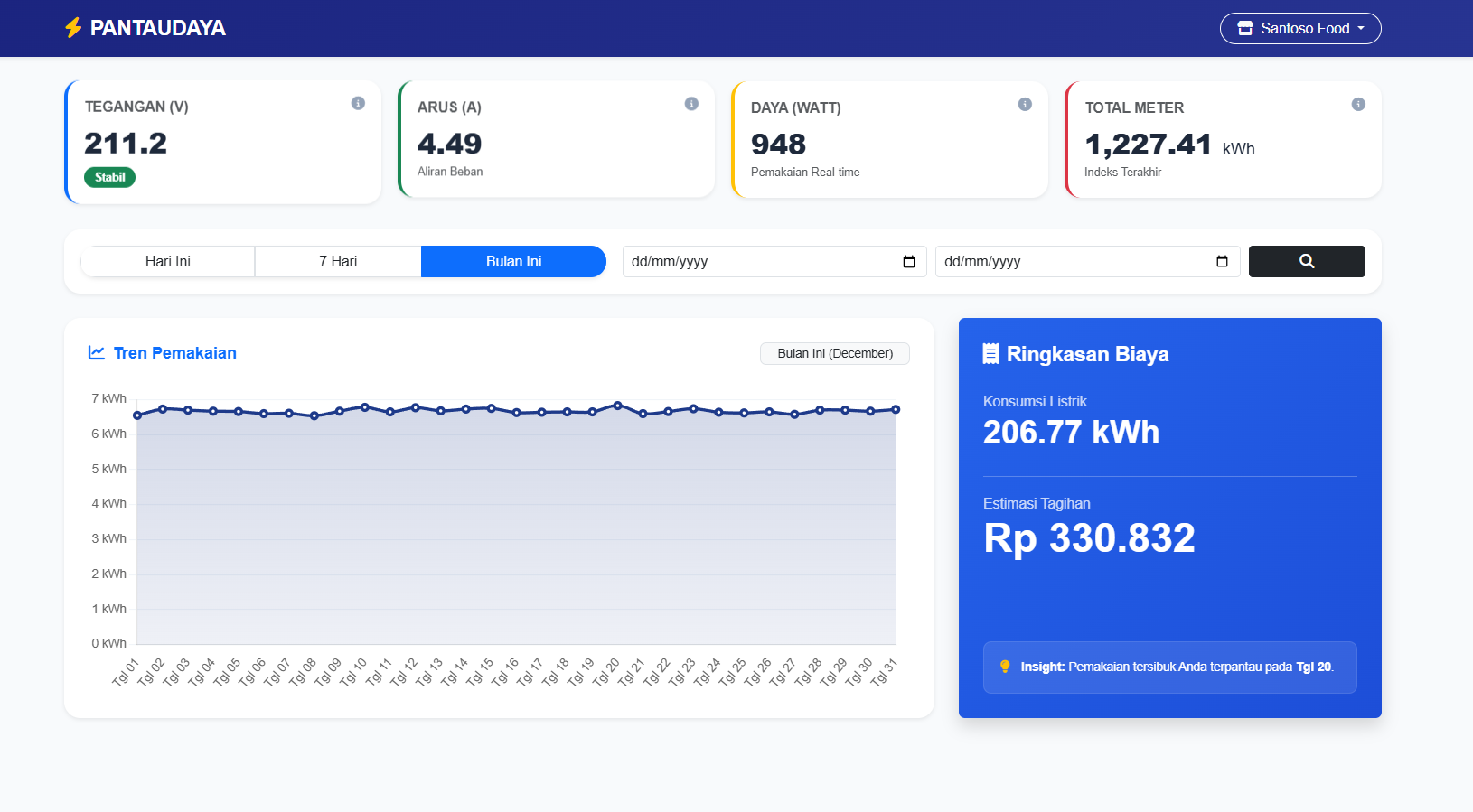Select the 7 Hari range option
Image resolution: width=1473 pixels, height=812 pixels.
pyautogui.click(x=338, y=261)
